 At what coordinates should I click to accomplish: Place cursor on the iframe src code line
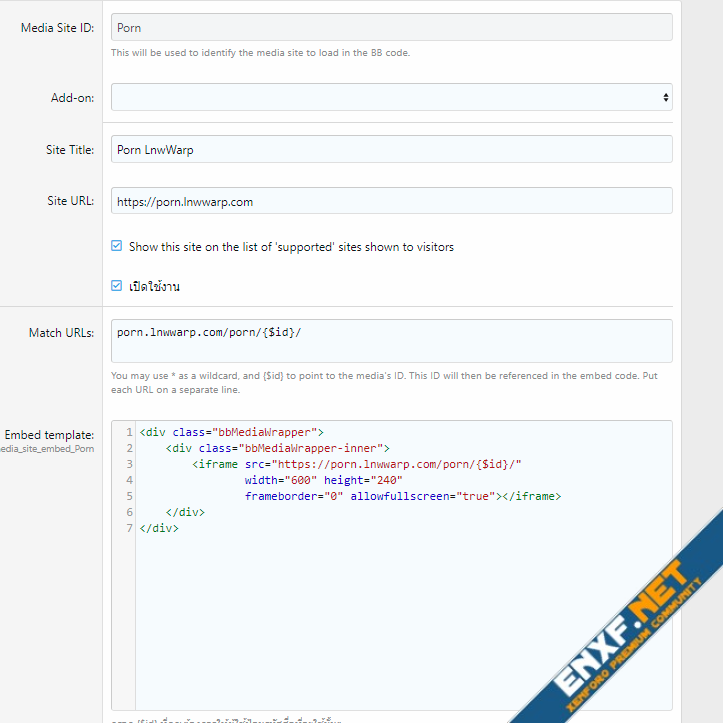[x=357, y=465]
